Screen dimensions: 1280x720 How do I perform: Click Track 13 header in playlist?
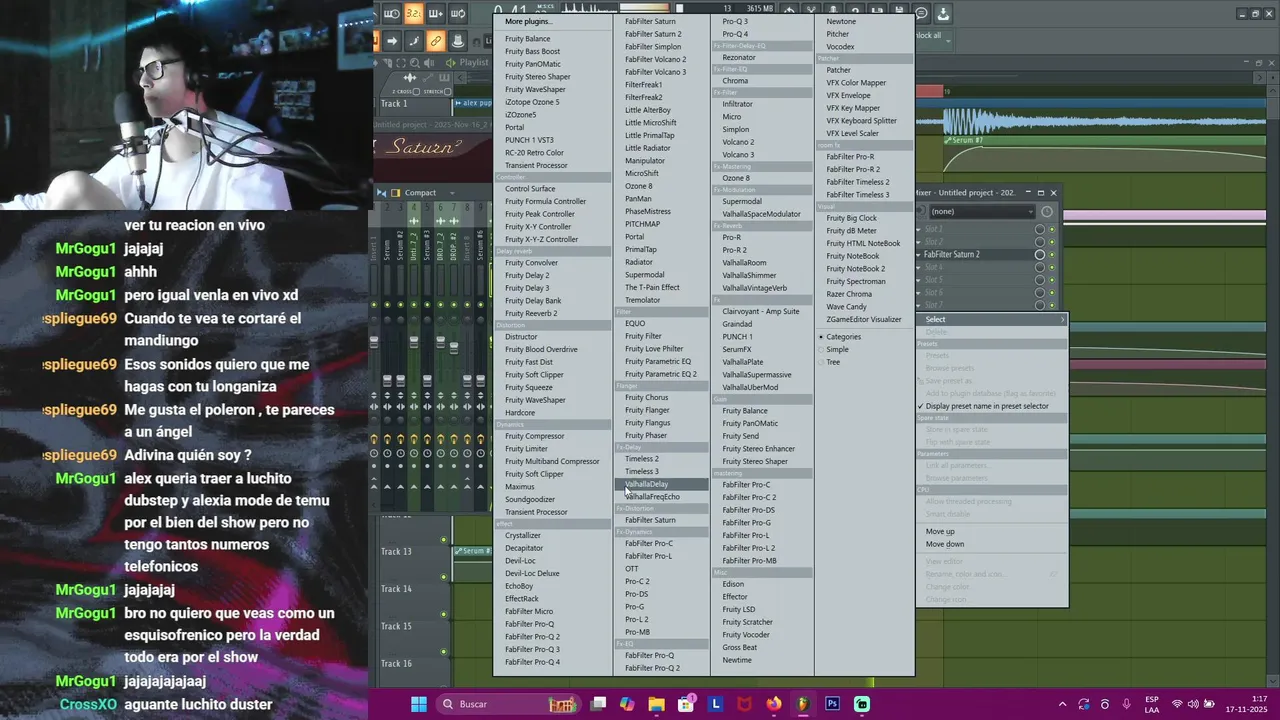tap(414, 559)
